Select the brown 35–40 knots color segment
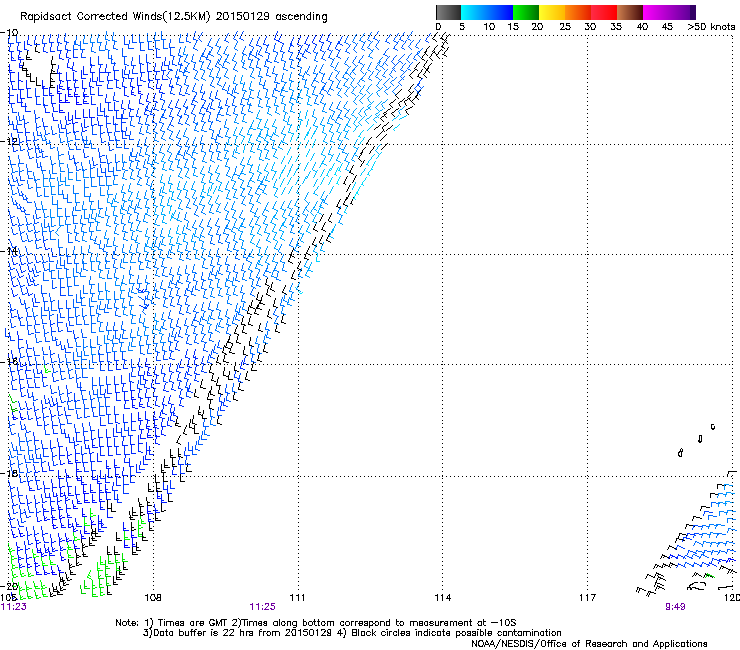Screen dimensions: 740x650 pos(630,12)
